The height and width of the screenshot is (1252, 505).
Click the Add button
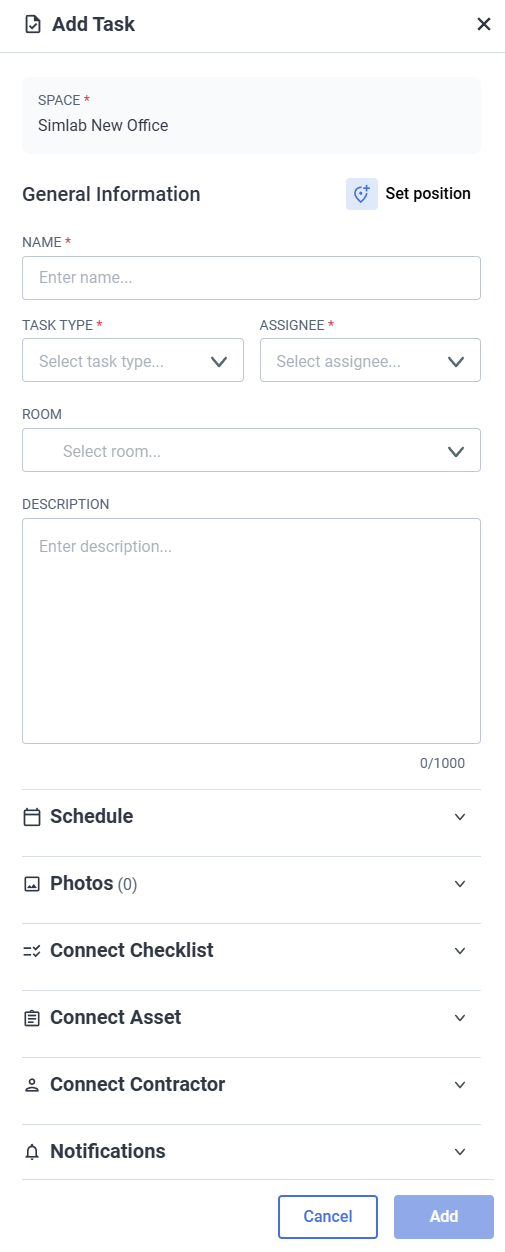pos(444,1217)
